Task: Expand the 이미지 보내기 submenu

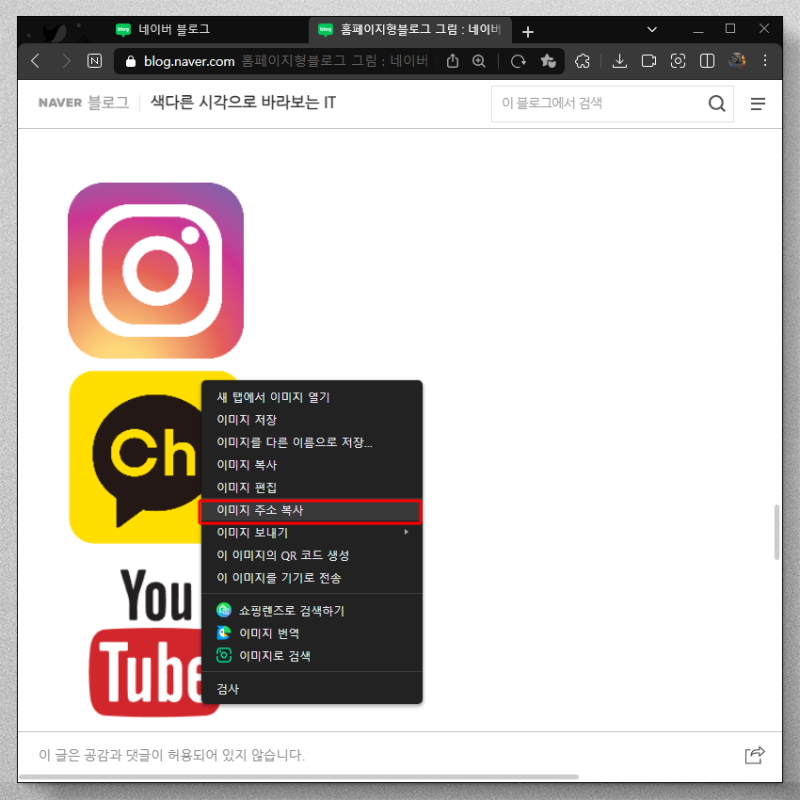Action: click(312, 533)
